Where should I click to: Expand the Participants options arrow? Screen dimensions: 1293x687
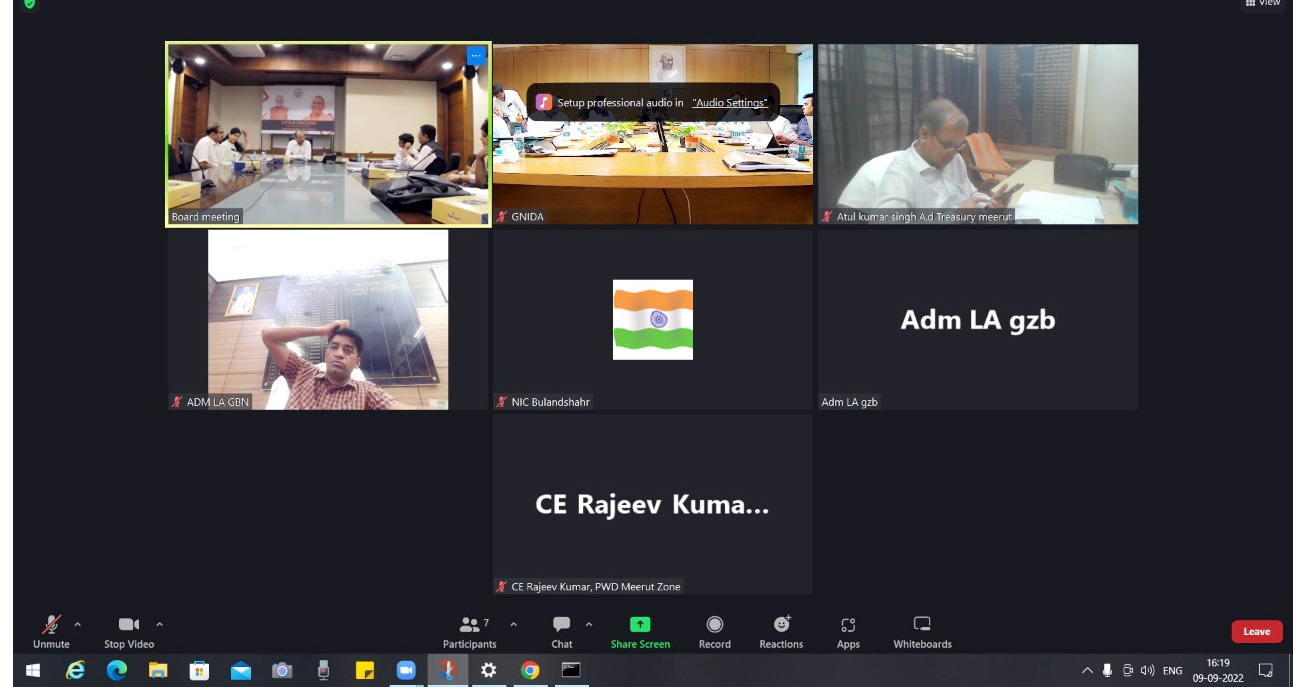click(514, 625)
